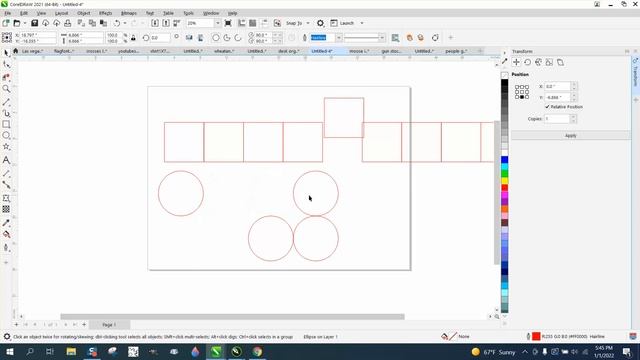
Task: Toggle the Relative Position checkbox
Action: (x=547, y=107)
